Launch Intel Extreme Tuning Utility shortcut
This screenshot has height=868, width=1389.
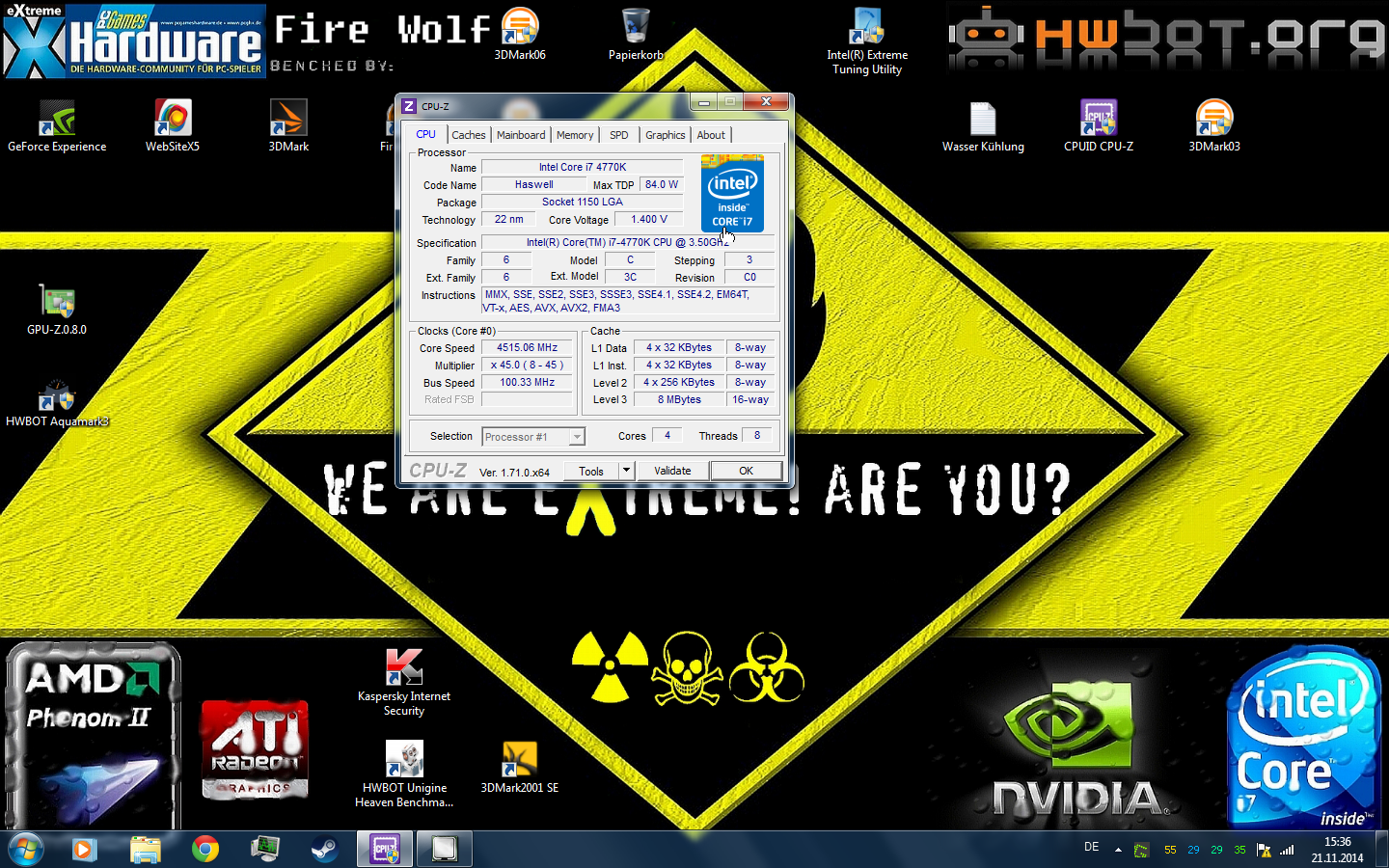click(867, 41)
